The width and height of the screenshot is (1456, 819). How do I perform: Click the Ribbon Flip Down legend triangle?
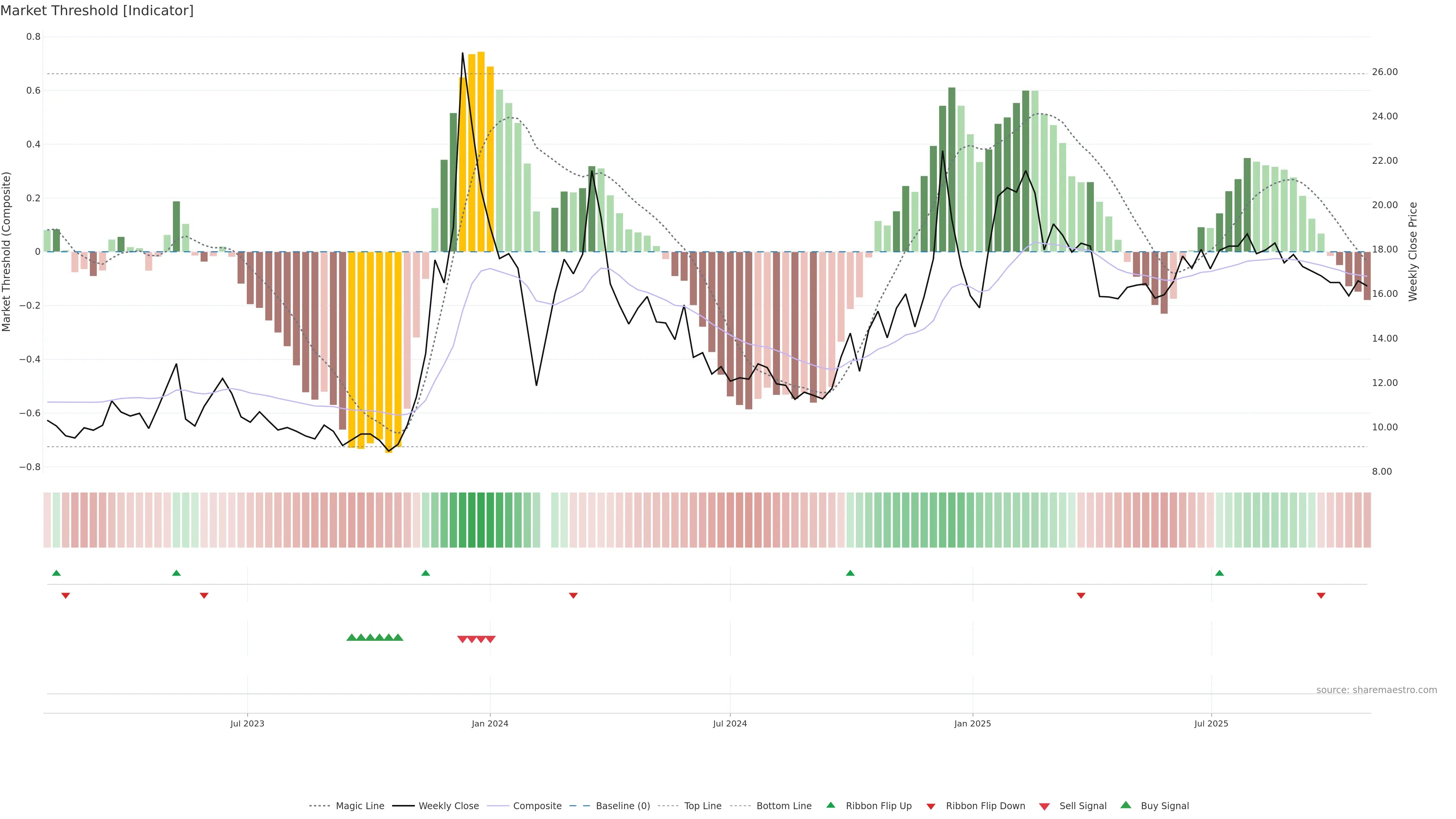tap(930, 806)
